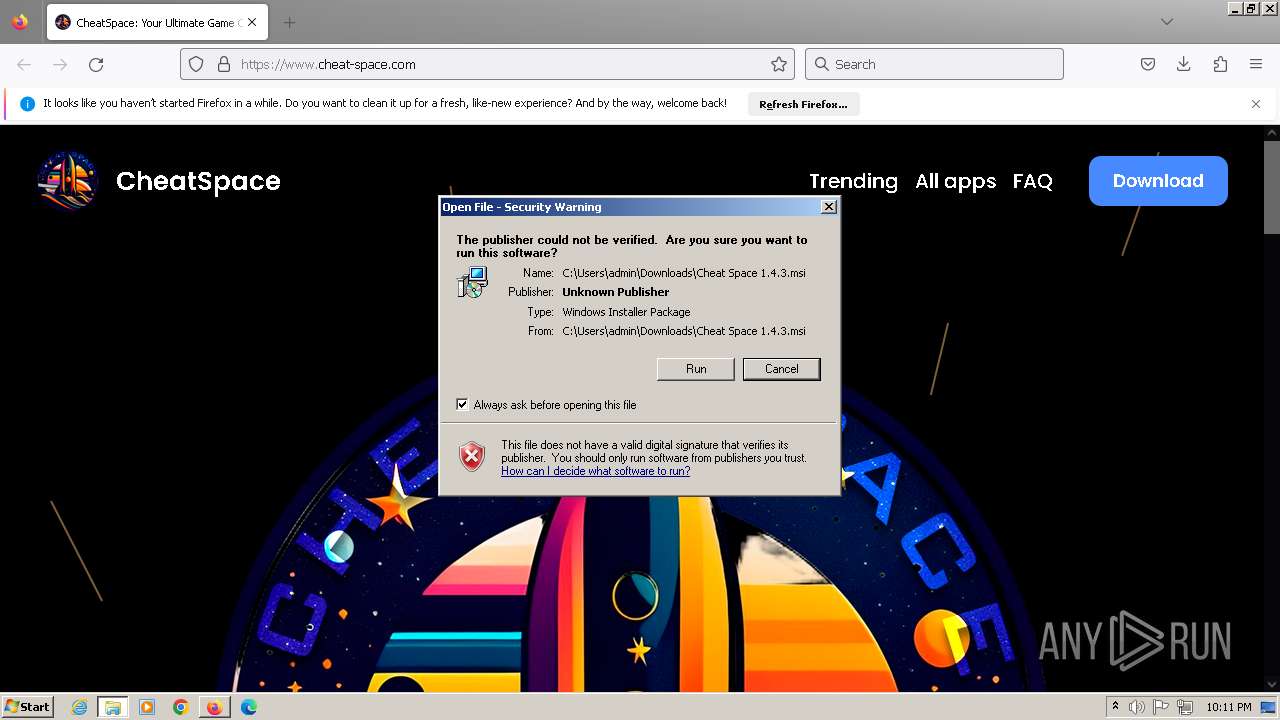Cancel the security warning dialog

pos(781,369)
